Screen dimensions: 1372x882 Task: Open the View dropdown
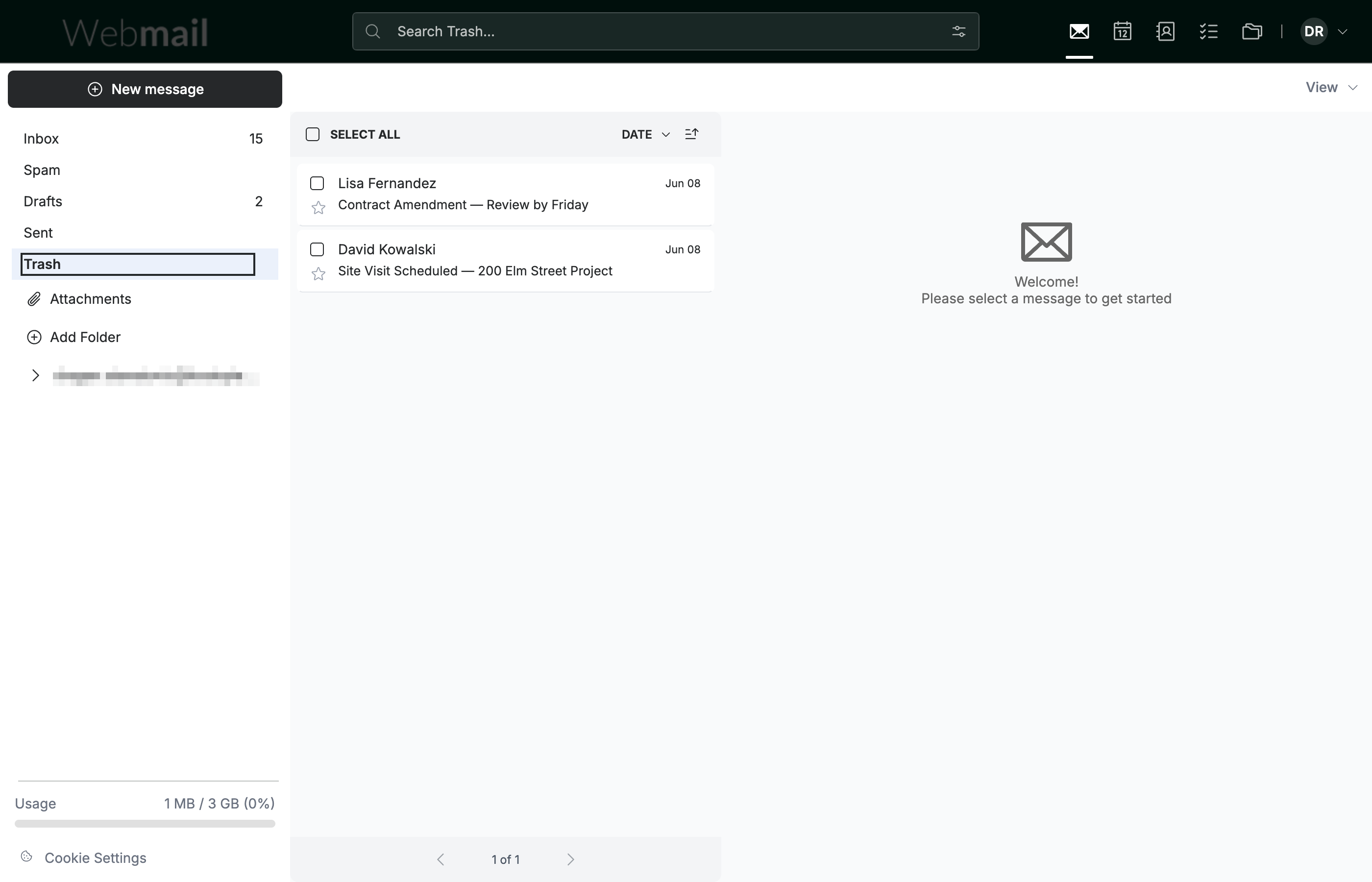point(1331,88)
